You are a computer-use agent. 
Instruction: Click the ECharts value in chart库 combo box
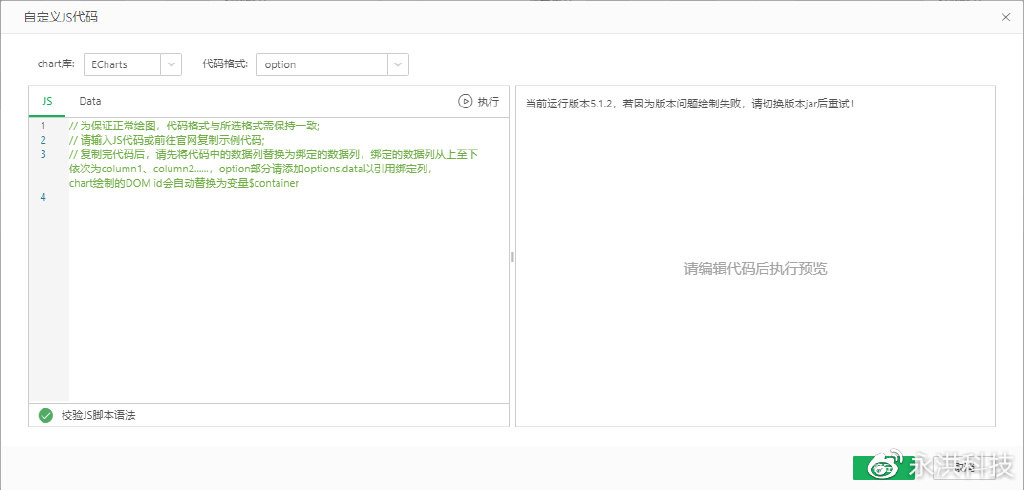click(x=122, y=65)
